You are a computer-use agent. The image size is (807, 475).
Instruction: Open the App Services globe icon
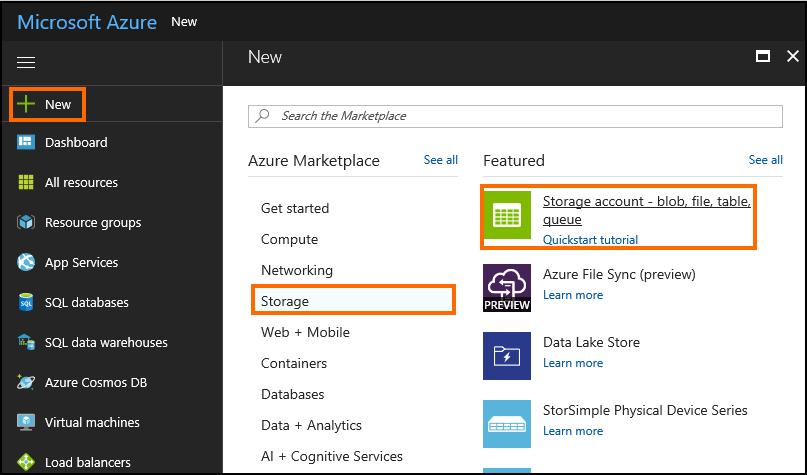tap(27, 263)
